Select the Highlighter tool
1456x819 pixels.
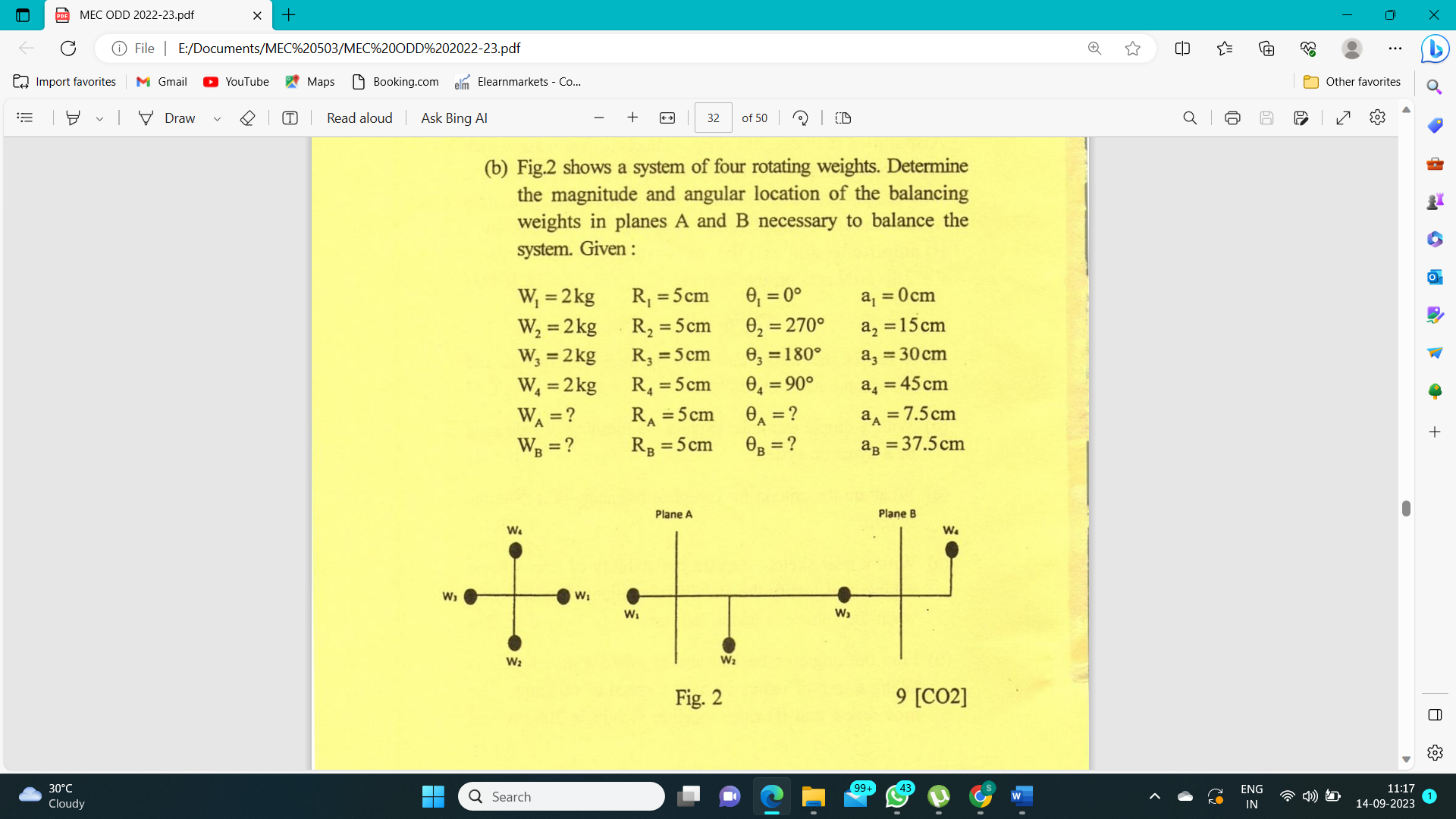72,118
